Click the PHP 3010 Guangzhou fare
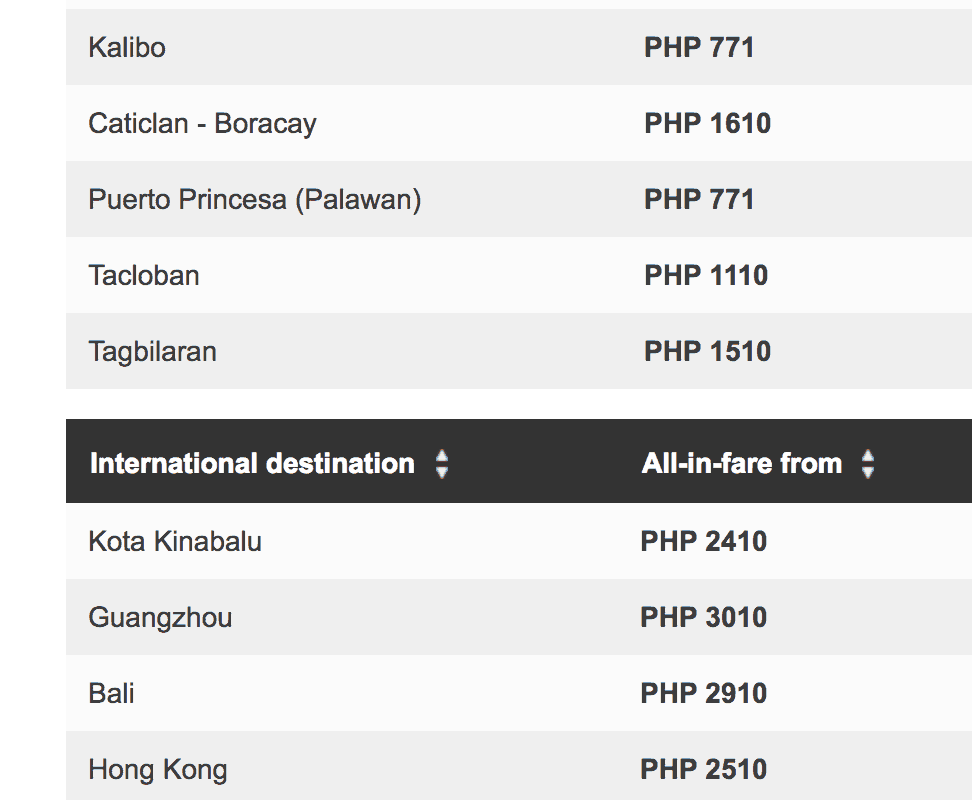The width and height of the screenshot is (972, 800). coord(704,617)
